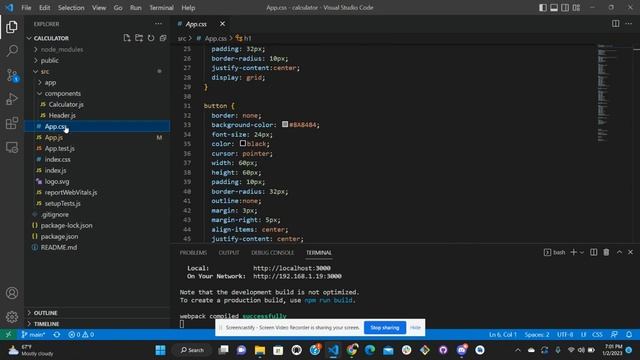The height and width of the screenshot is (360, 640).
Task: Open color picker for black swatch
Action: (243, 143)
